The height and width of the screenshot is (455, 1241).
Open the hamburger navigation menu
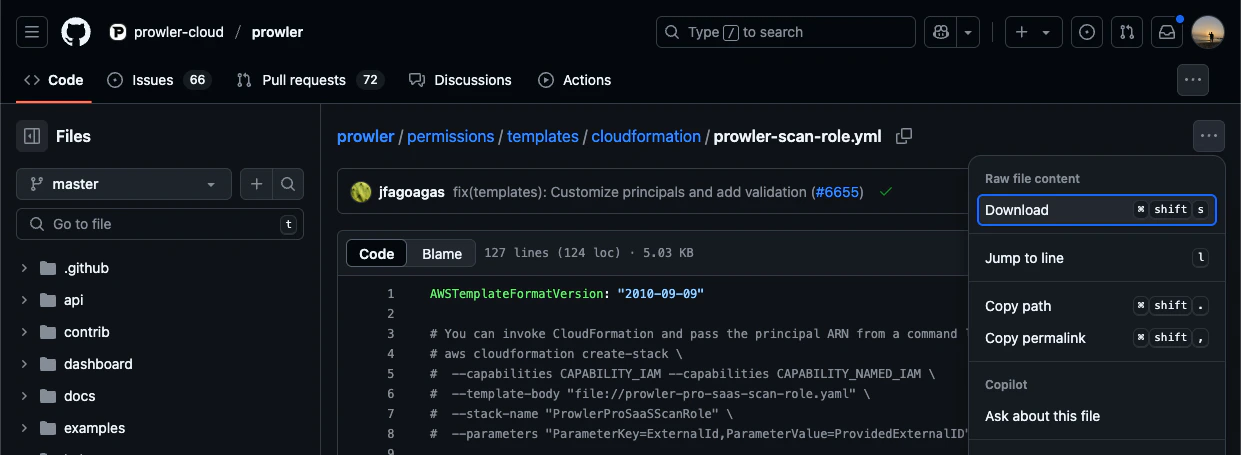[32, 32]
